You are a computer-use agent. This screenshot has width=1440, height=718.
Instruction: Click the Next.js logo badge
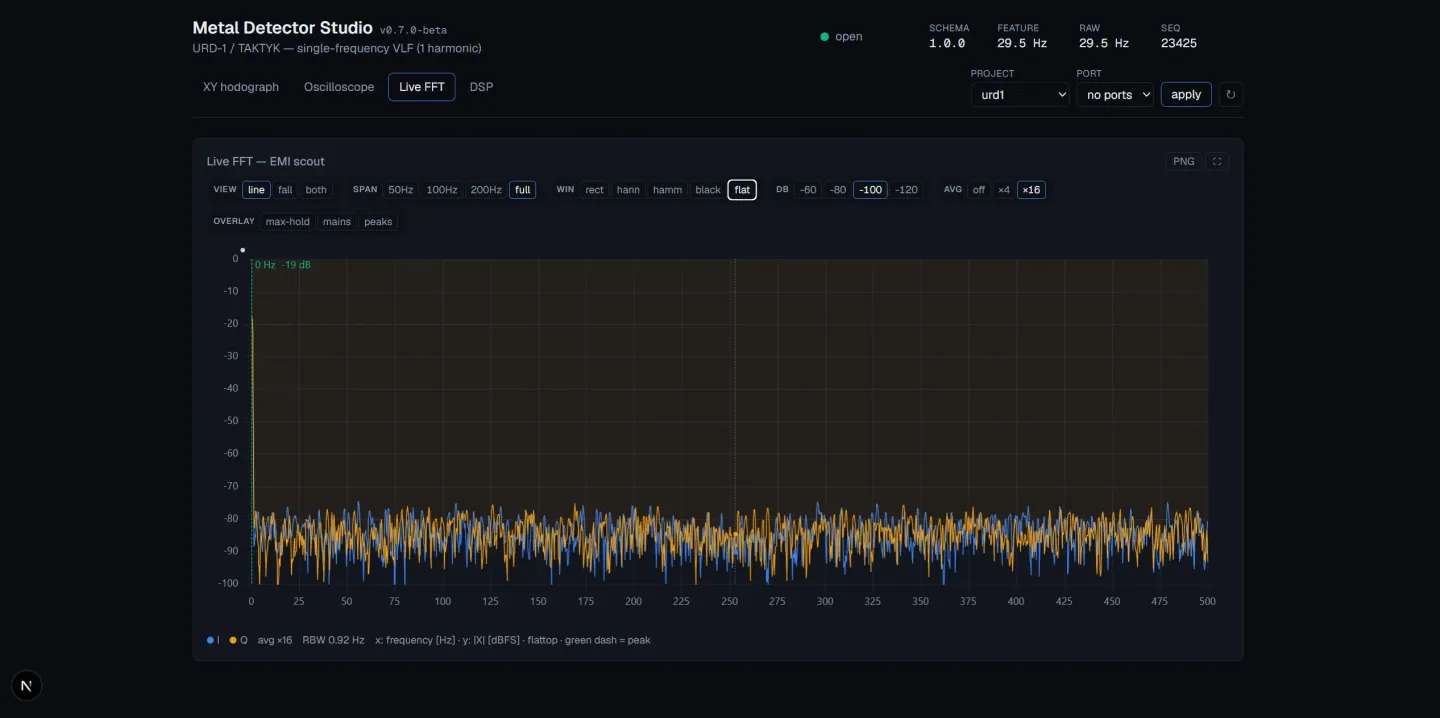[26, 686]
